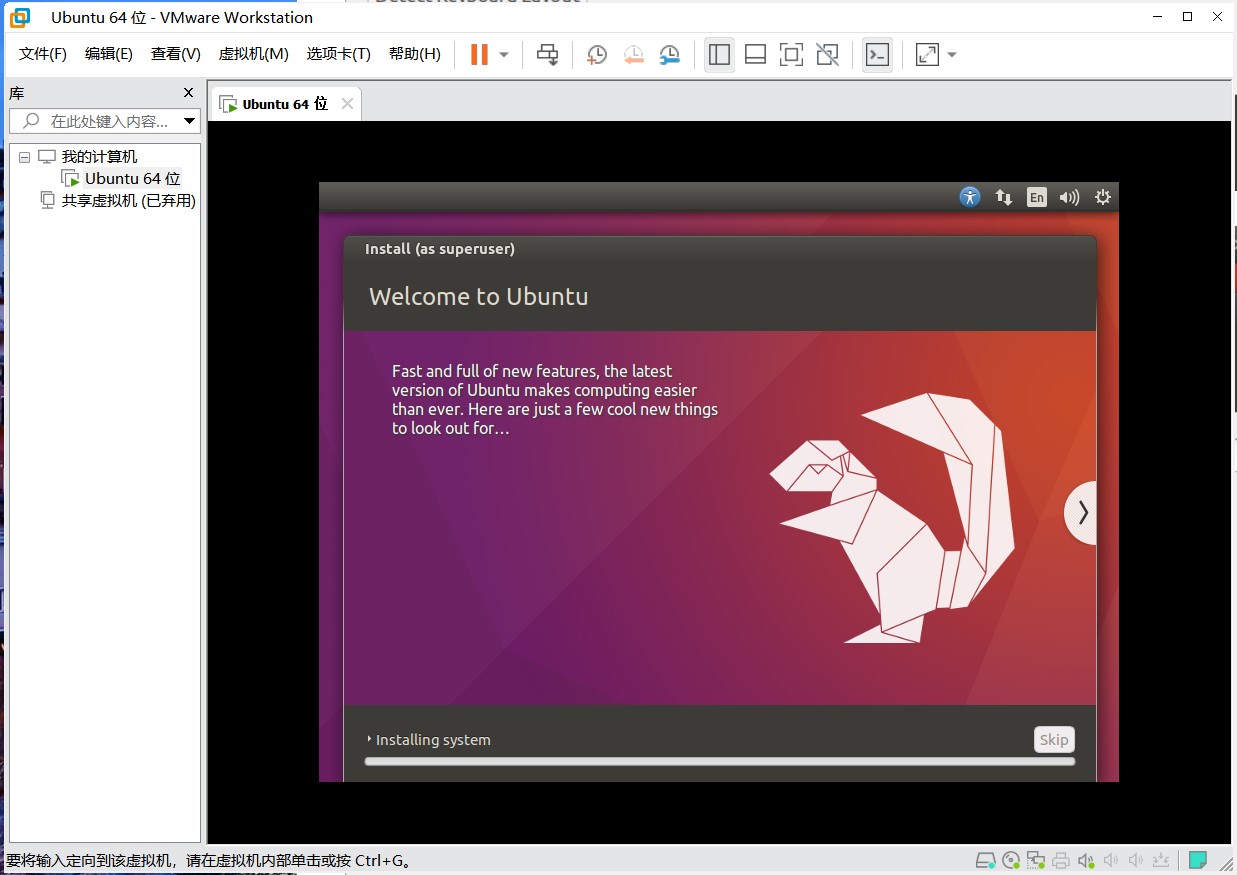Viewport: 1237px width, 875px height.
Task: Expand the Installing system details triangle
Action: pos(369,740)
